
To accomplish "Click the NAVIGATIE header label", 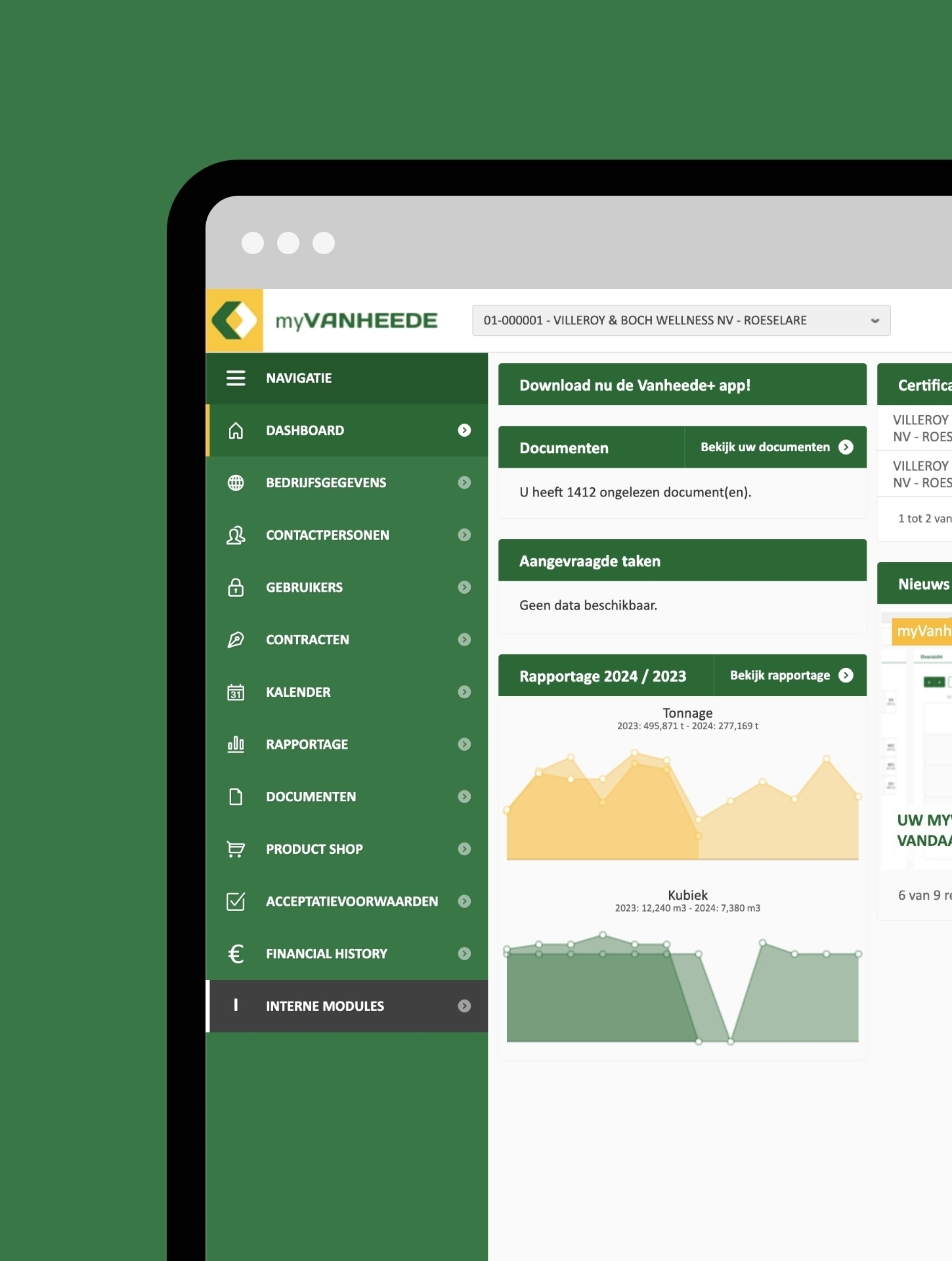I will 299,378.
